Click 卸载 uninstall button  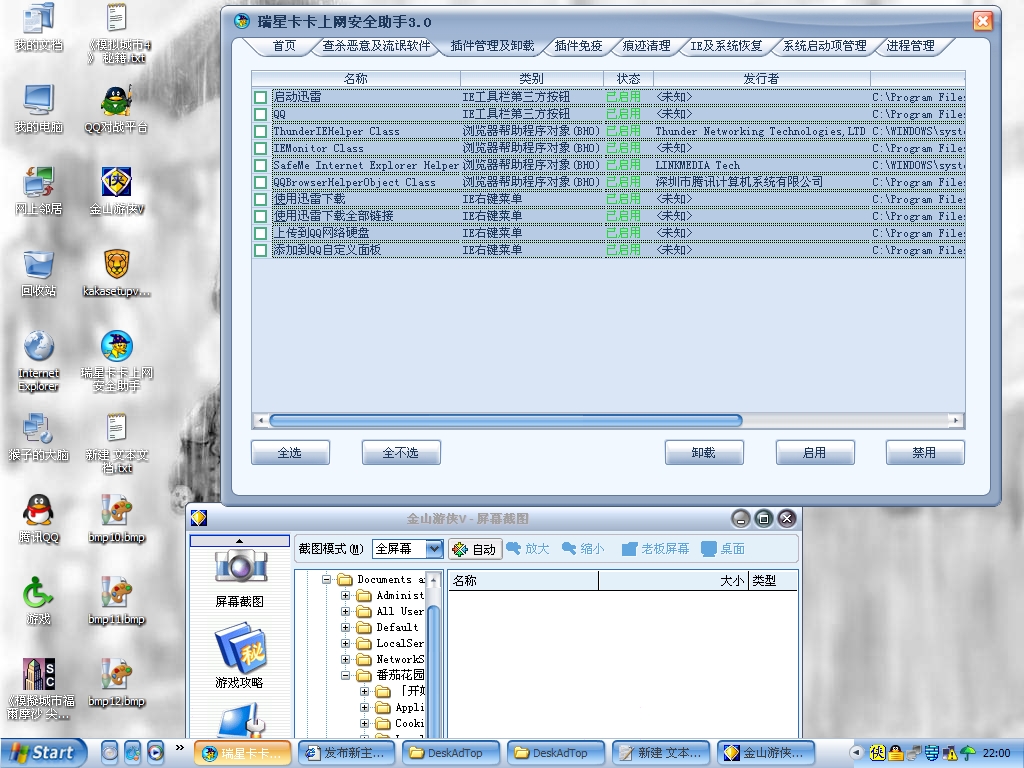tap(704, 453)
